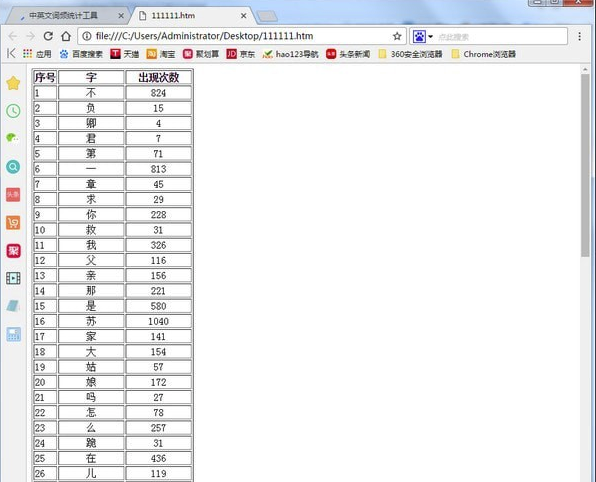Close the 中英文词频统计工具 tab
Image resolution: width=596 pixels, height=482 pixels.
pos(121,16)
